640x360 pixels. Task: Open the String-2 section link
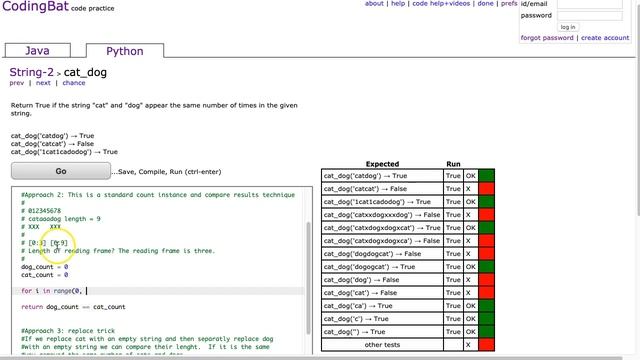click(x=31, y=72)
